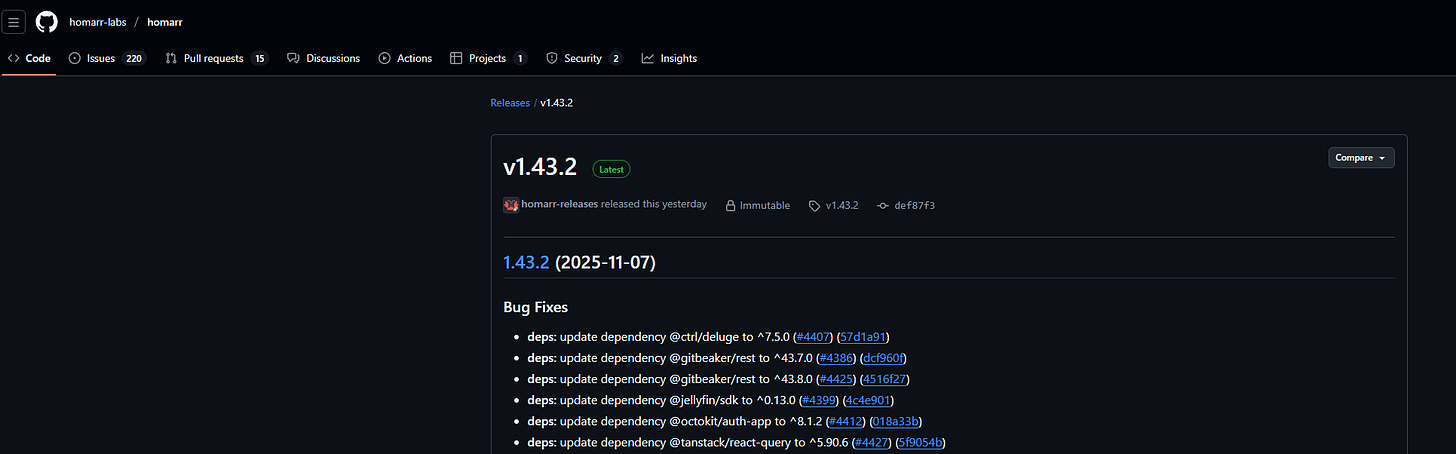
Task: Open pull request #4399
Action: (819, 400)
